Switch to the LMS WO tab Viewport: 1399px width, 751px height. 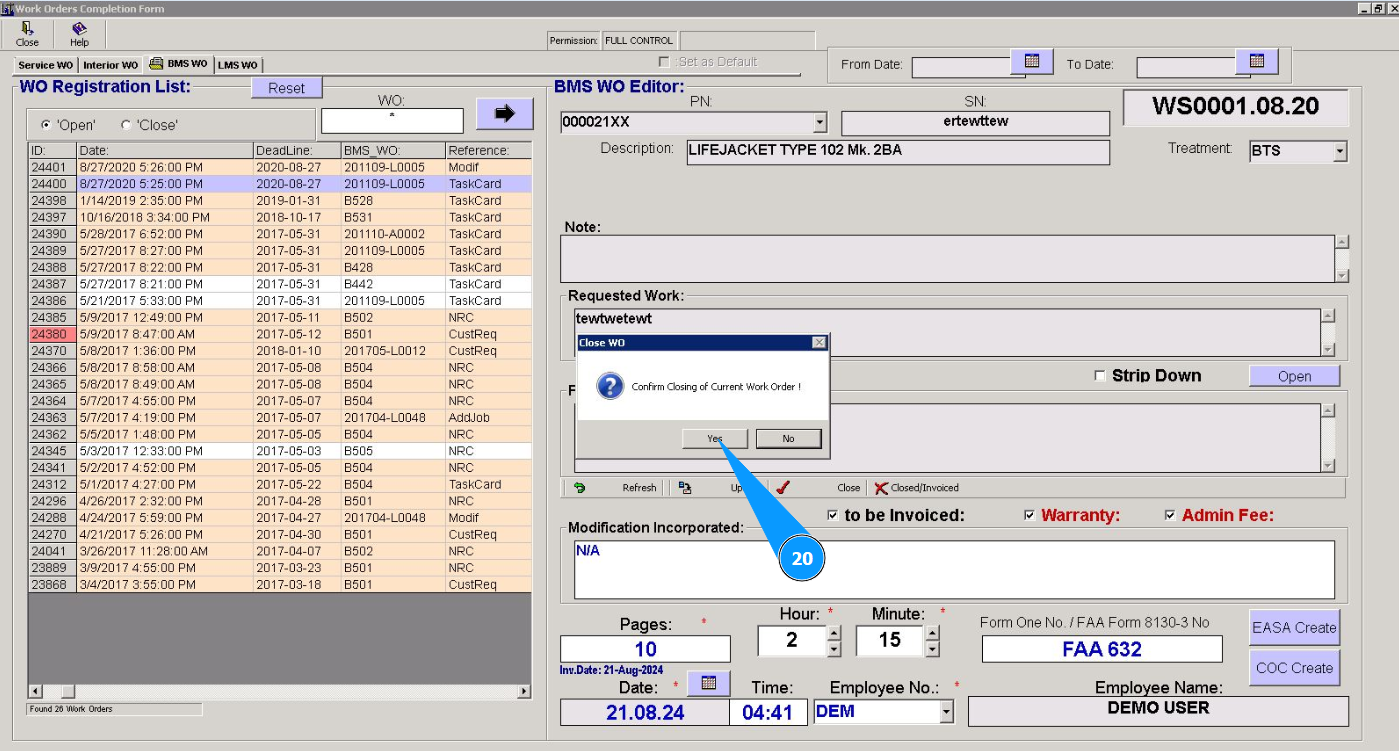click(238, 65)
